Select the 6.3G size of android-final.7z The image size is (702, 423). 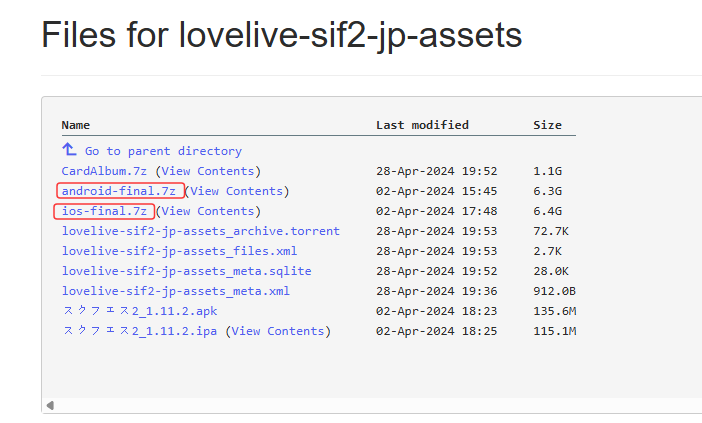tap(547, 191)
